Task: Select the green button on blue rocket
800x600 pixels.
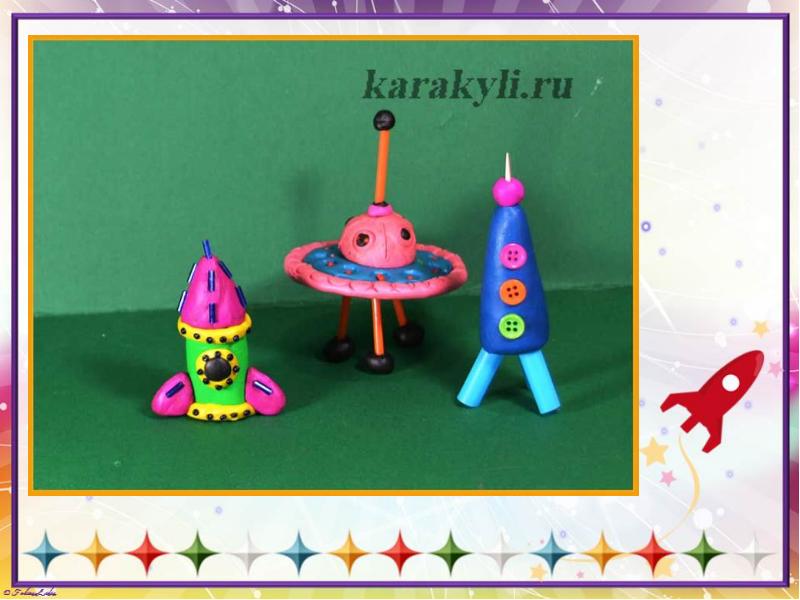Action: click(x=512, y=325)
